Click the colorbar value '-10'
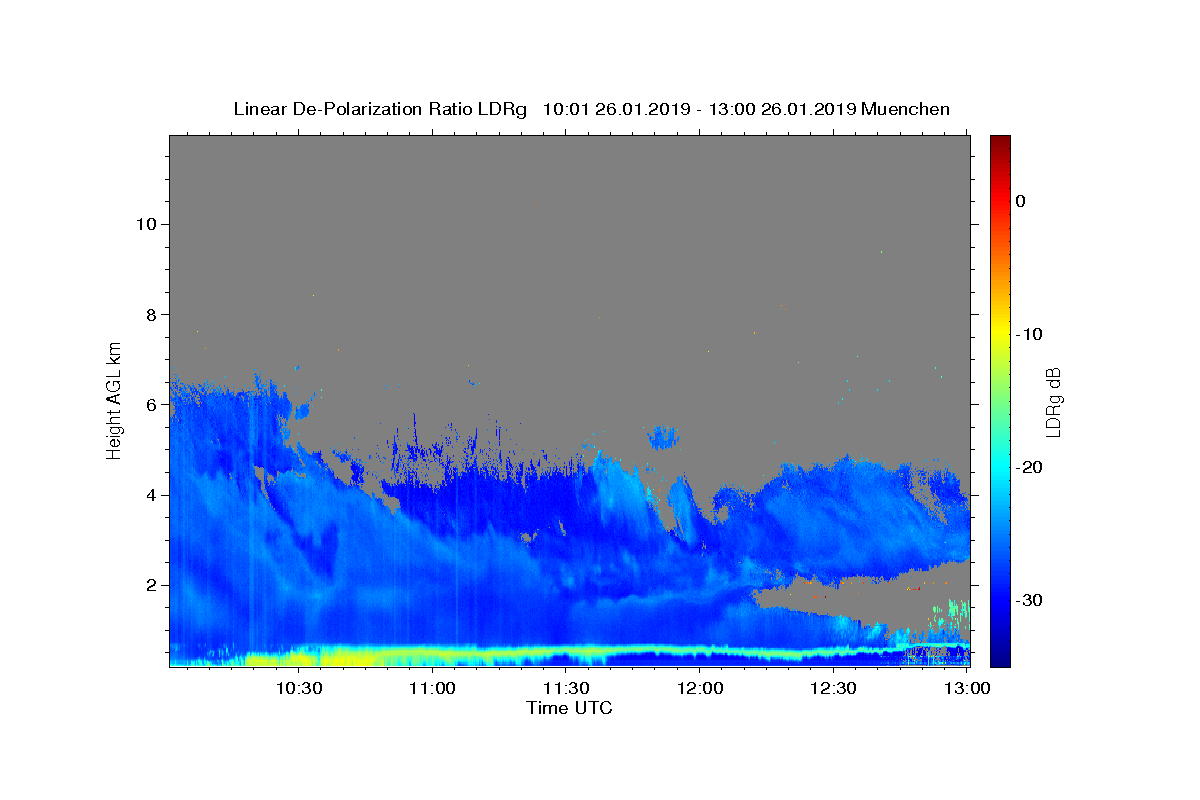1200x800 pixels. tap(1030, 334)
